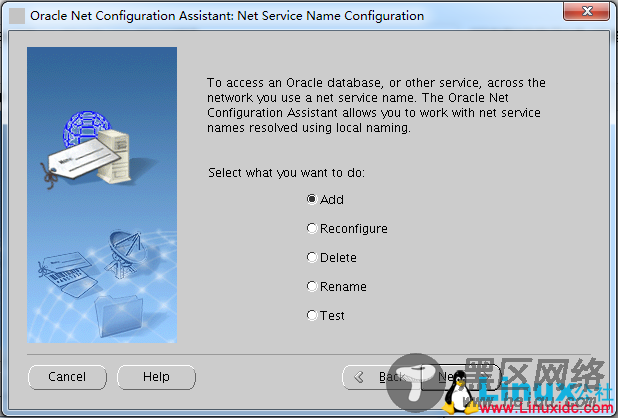Go Back to the previous step
Screen dimensions: 618x418
pyautogui.click(x=381, y=377)
